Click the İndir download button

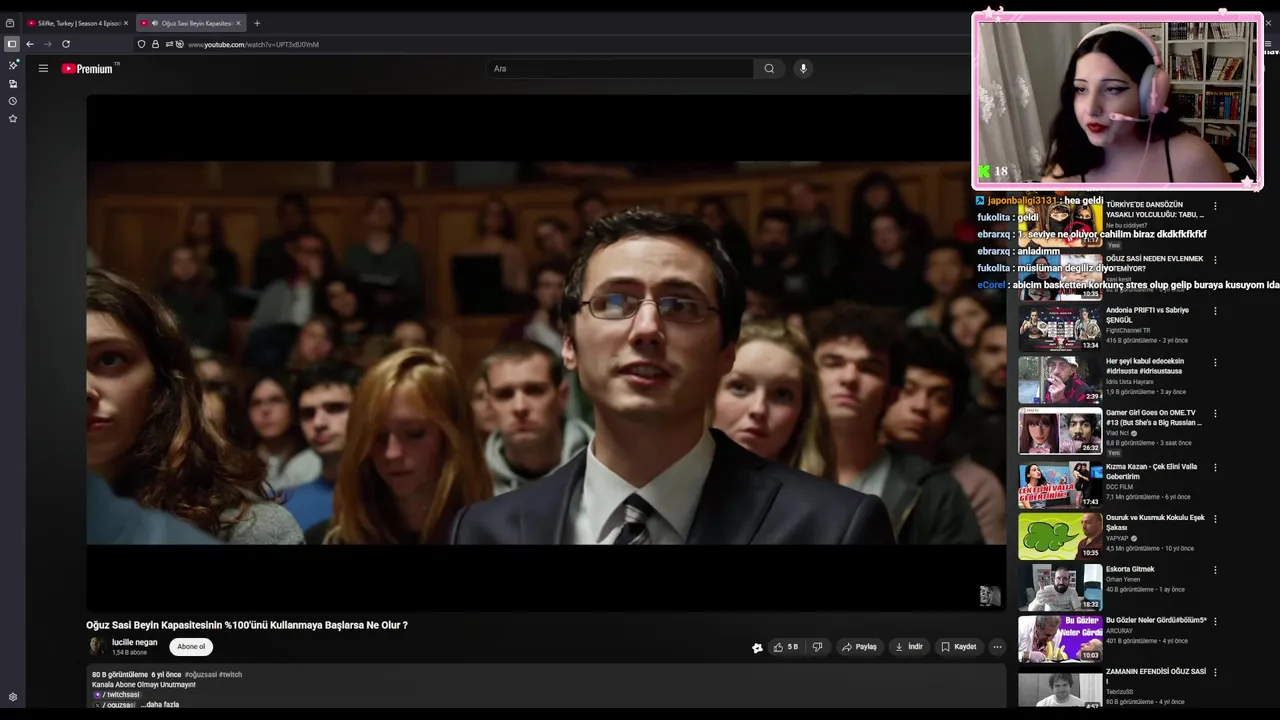pyautogui.click(x=909, y=647)
